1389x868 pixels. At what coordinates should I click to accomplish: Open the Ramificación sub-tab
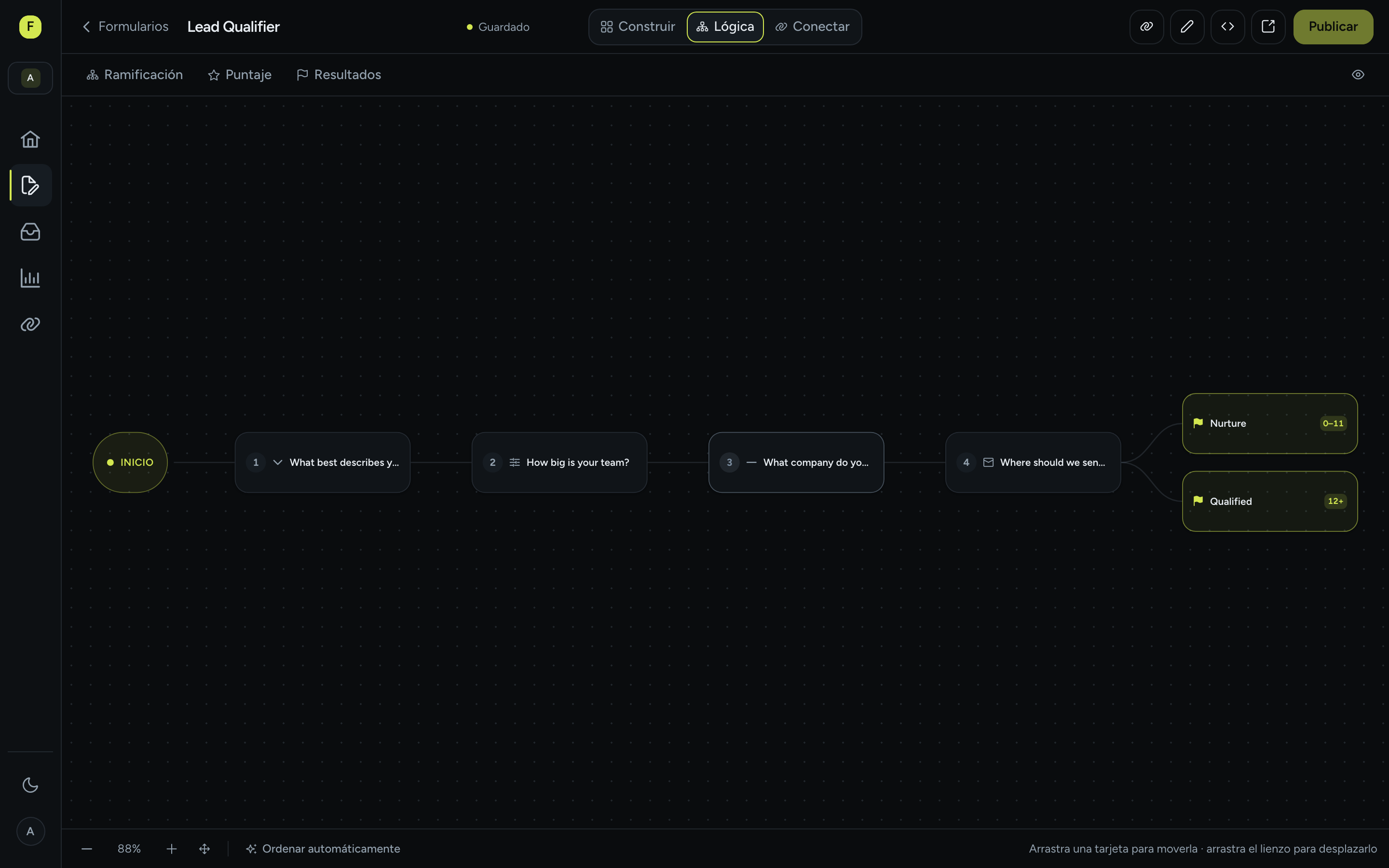click(x=134, y=75)
